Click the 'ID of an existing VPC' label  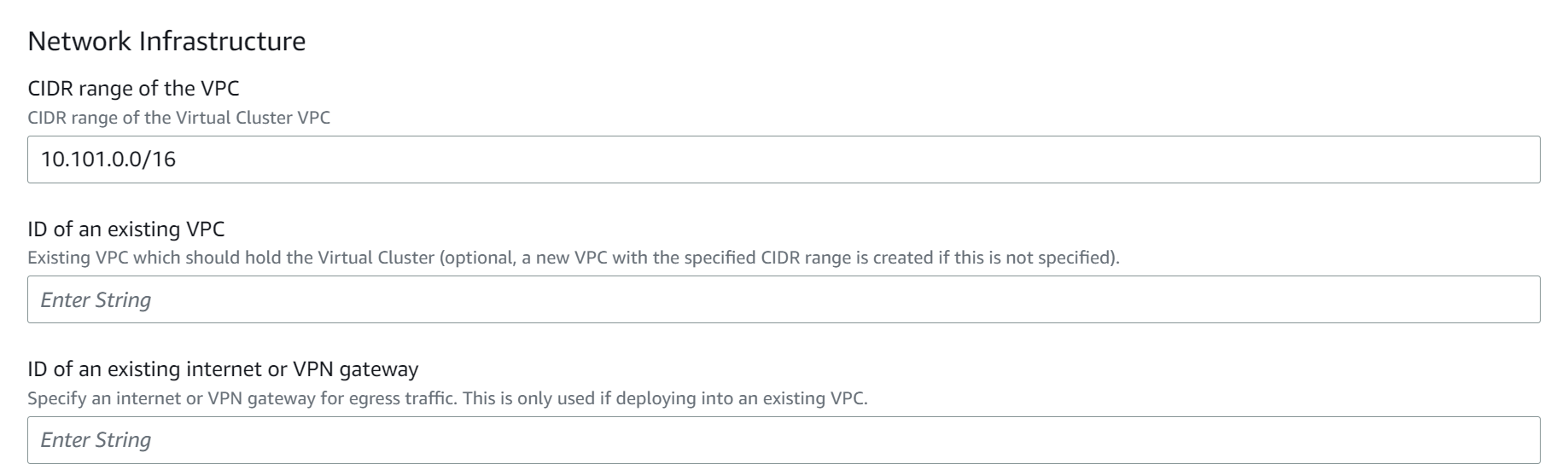(x=126, y=229)
